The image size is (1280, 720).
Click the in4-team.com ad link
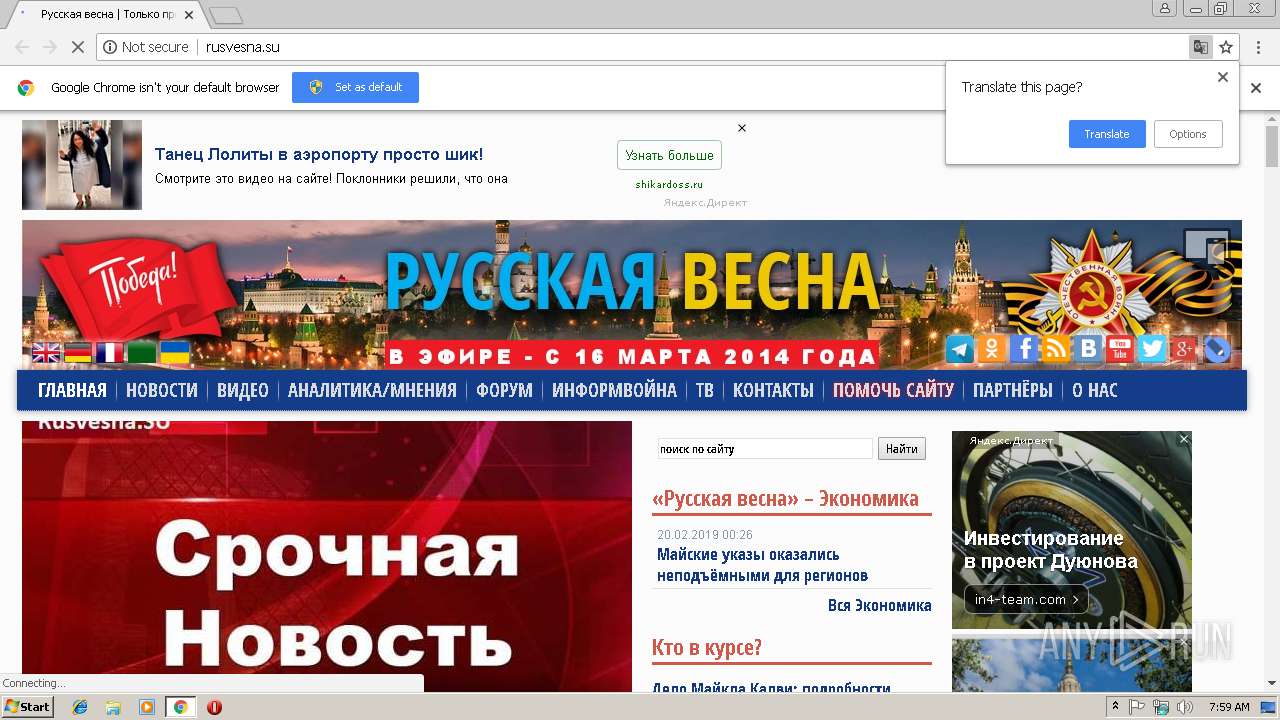point(1026,599)
